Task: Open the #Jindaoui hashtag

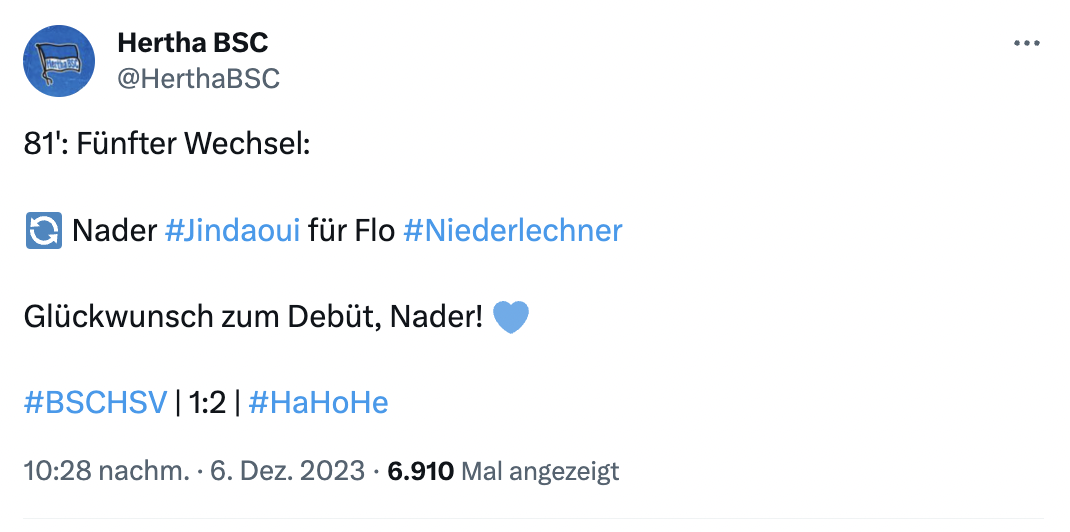Action: pyautogui.click(x=232, y=231)
